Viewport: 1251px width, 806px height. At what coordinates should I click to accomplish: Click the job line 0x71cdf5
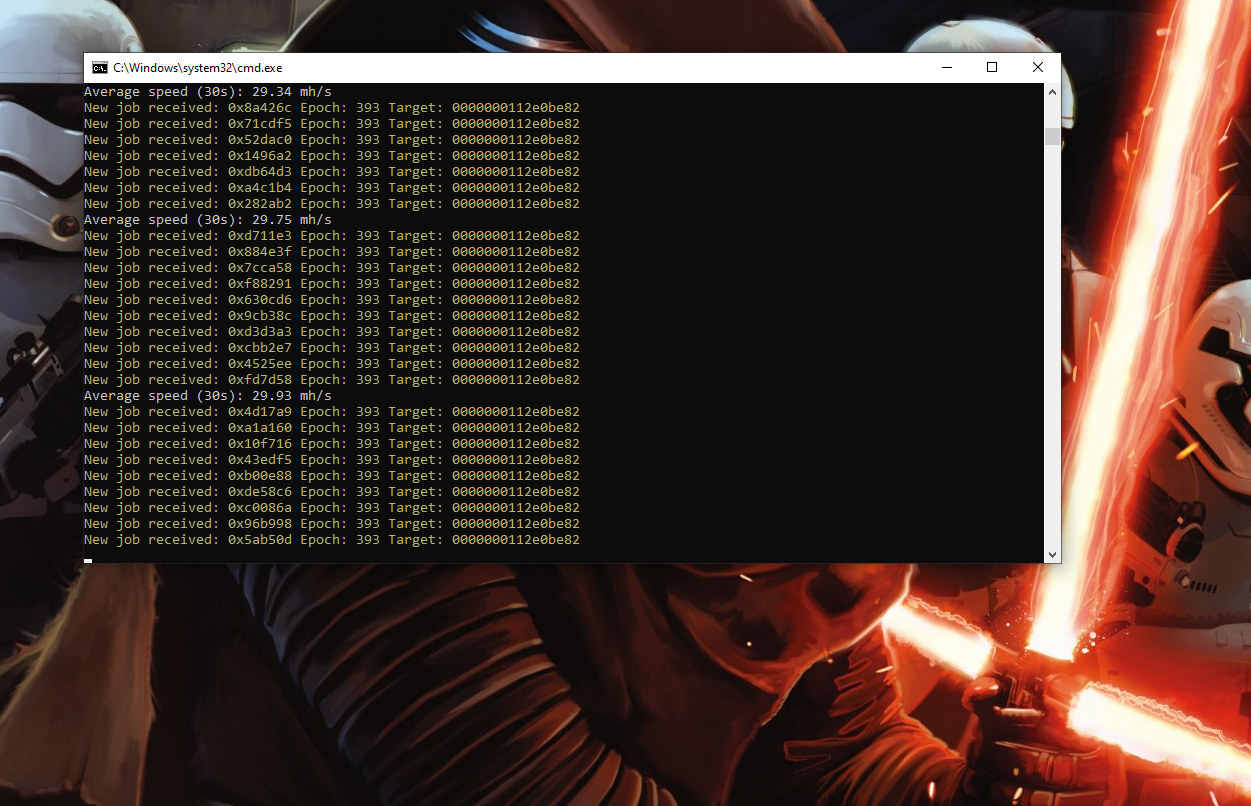tap(332, 124)
